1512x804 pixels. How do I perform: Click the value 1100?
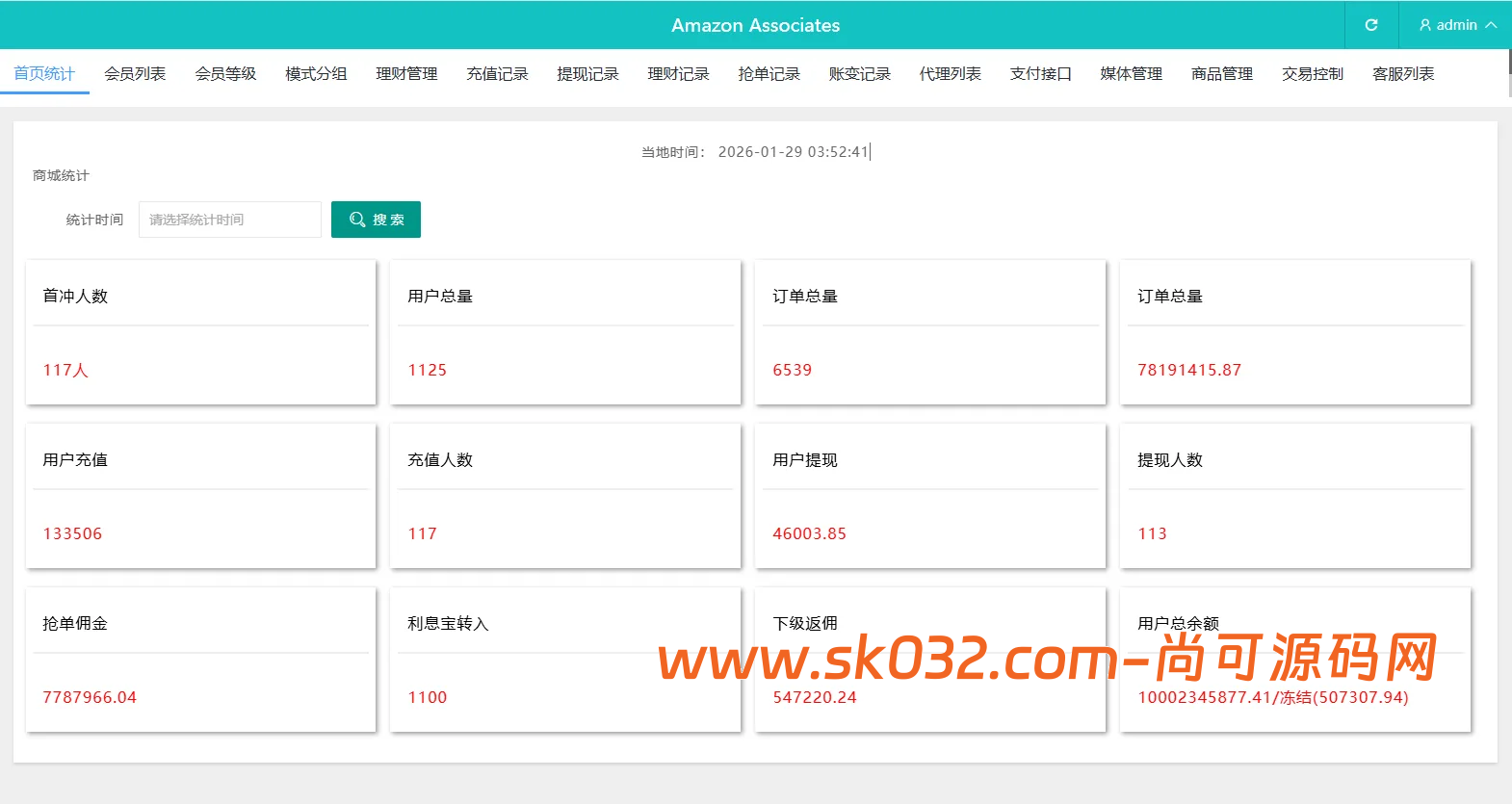427,697
